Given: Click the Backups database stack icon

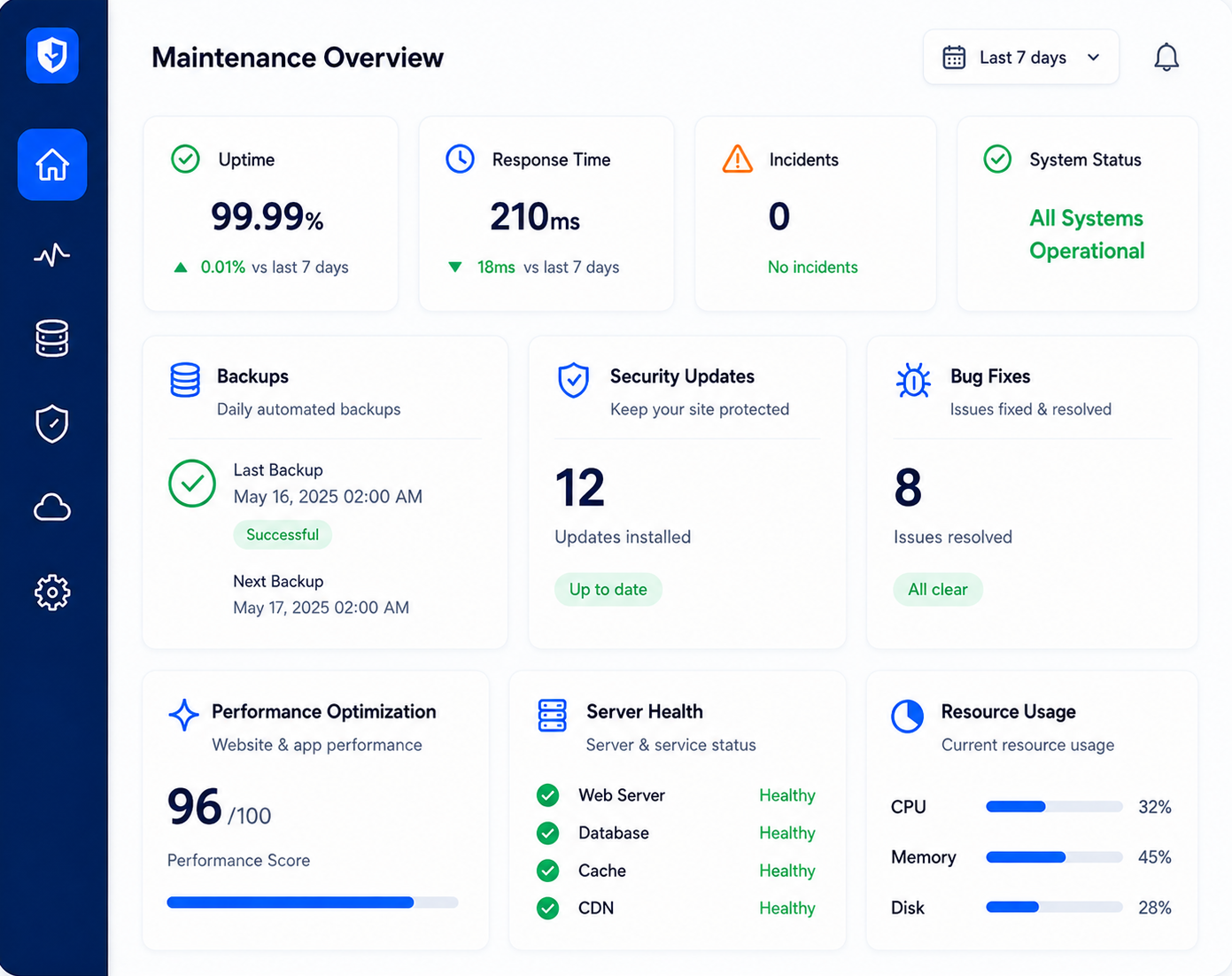Looking at the screenshot, I should pos(185,379).
